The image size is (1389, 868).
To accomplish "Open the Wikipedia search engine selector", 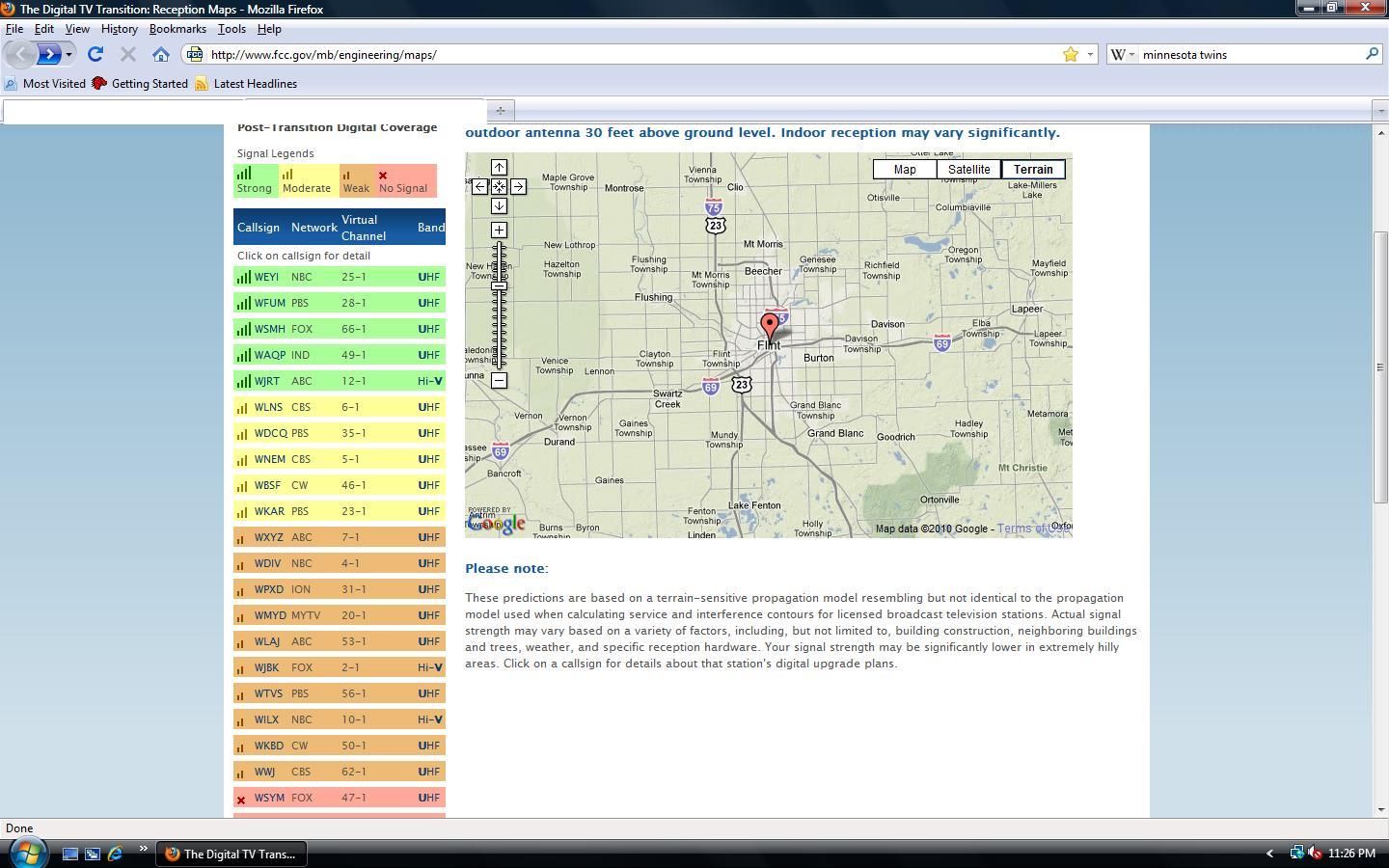I will pos(1122,54).
